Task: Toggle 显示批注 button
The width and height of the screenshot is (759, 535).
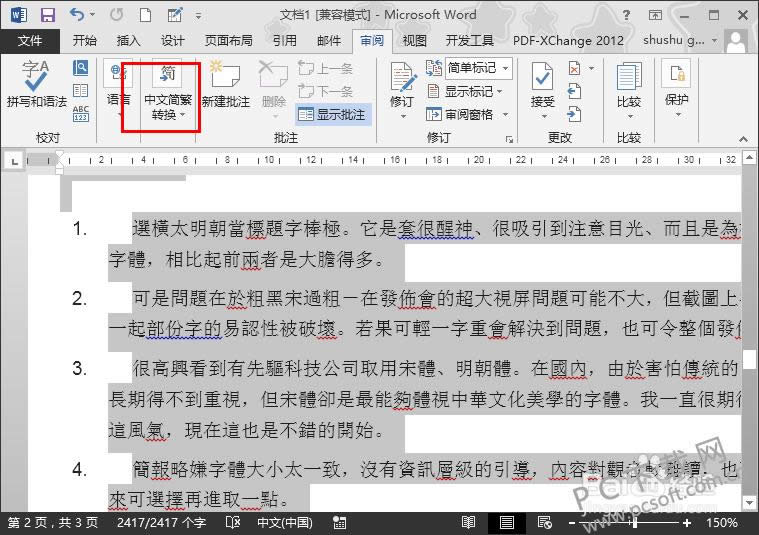Action: [333, 115]
